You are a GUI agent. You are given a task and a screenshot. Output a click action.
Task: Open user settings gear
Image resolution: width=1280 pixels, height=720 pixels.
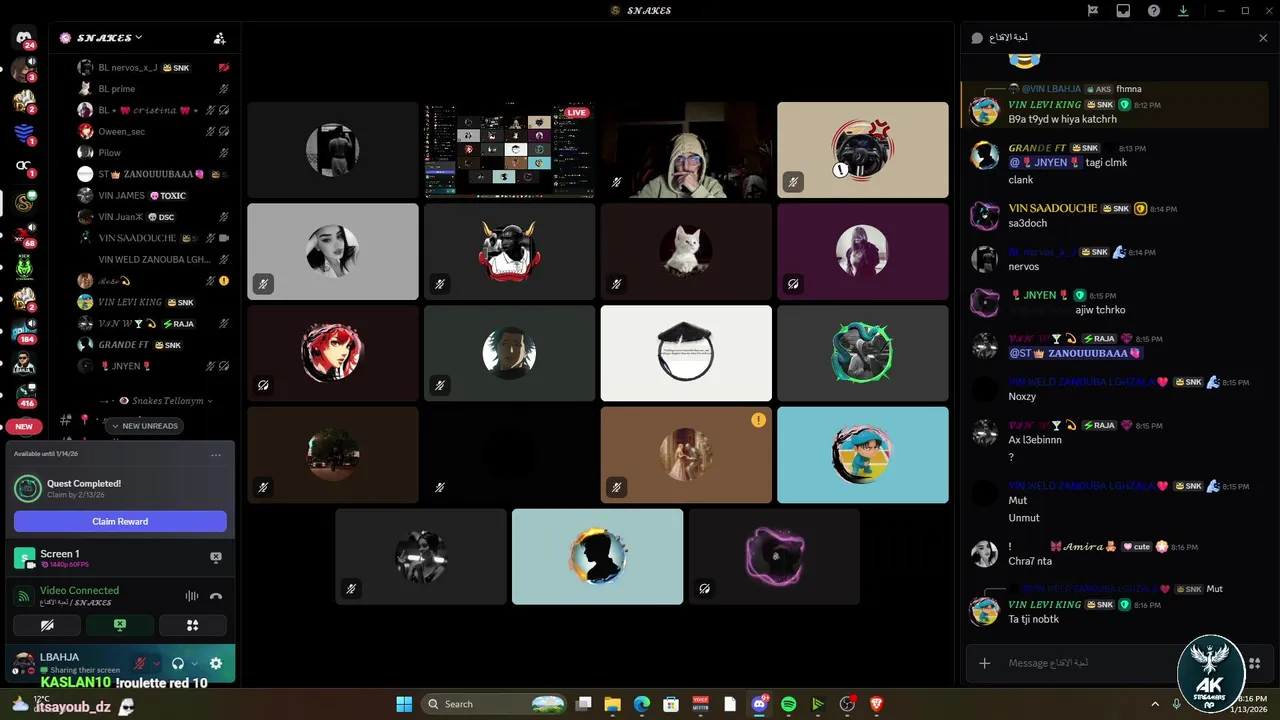click(215, 663)
